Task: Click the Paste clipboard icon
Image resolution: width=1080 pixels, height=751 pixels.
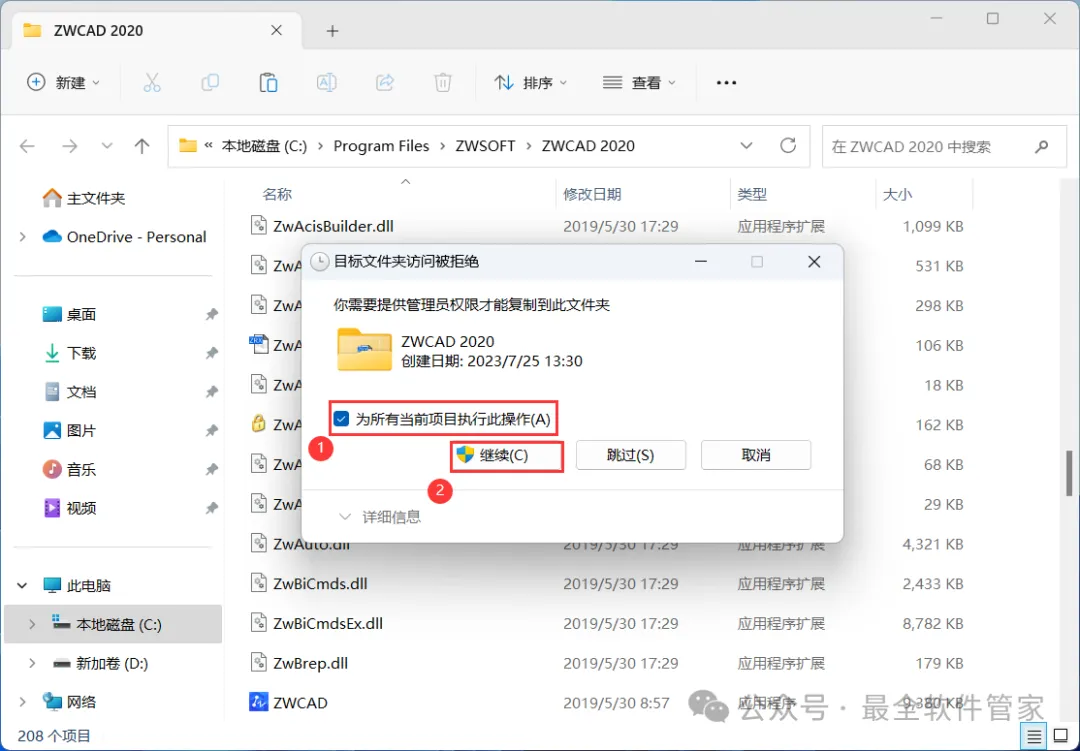Action: [x=268, y=83]
